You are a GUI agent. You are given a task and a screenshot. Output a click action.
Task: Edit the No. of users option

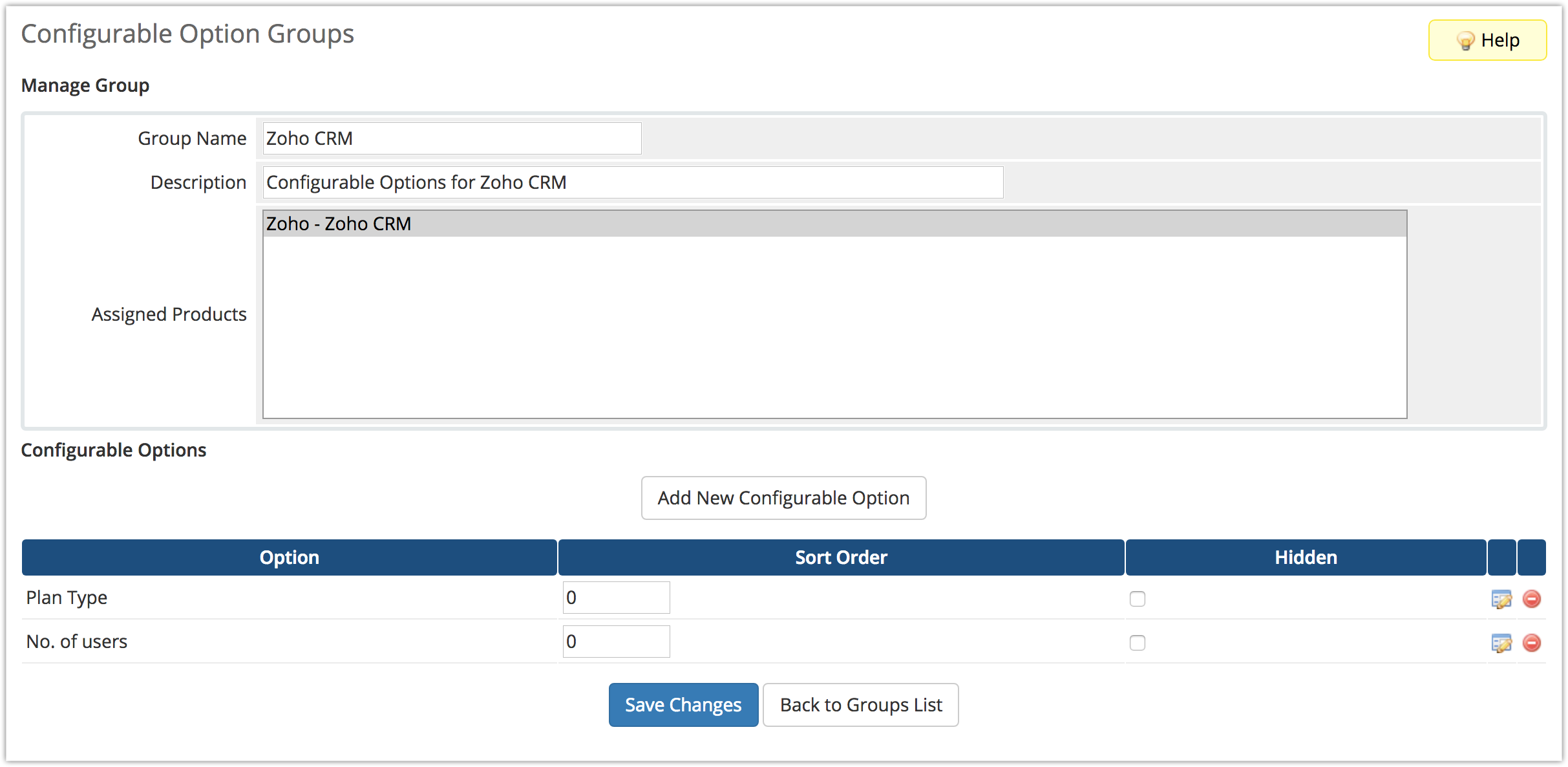click(x=1501, y=643)
